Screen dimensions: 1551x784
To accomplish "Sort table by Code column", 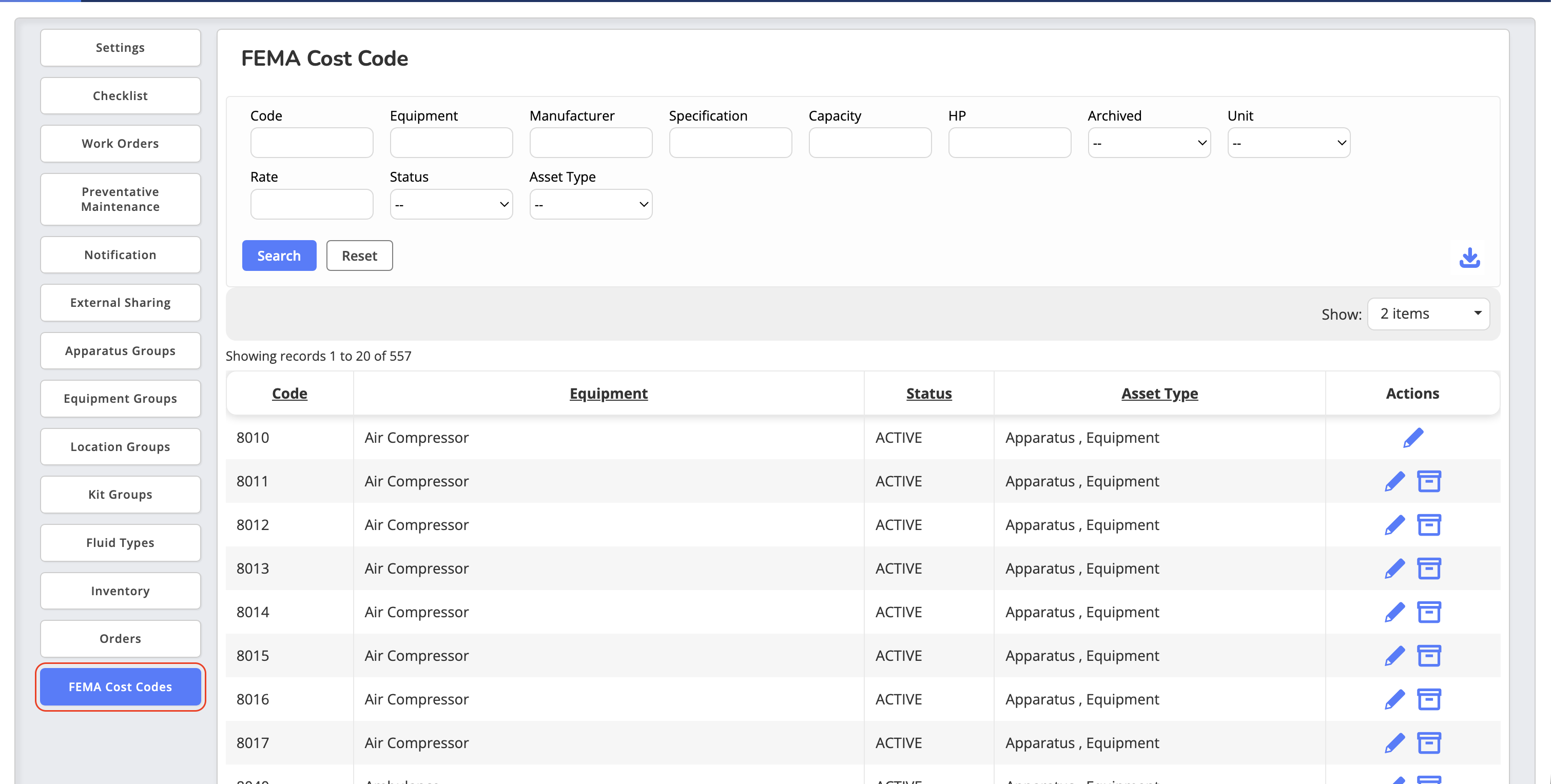I will [x=289, y=394].
